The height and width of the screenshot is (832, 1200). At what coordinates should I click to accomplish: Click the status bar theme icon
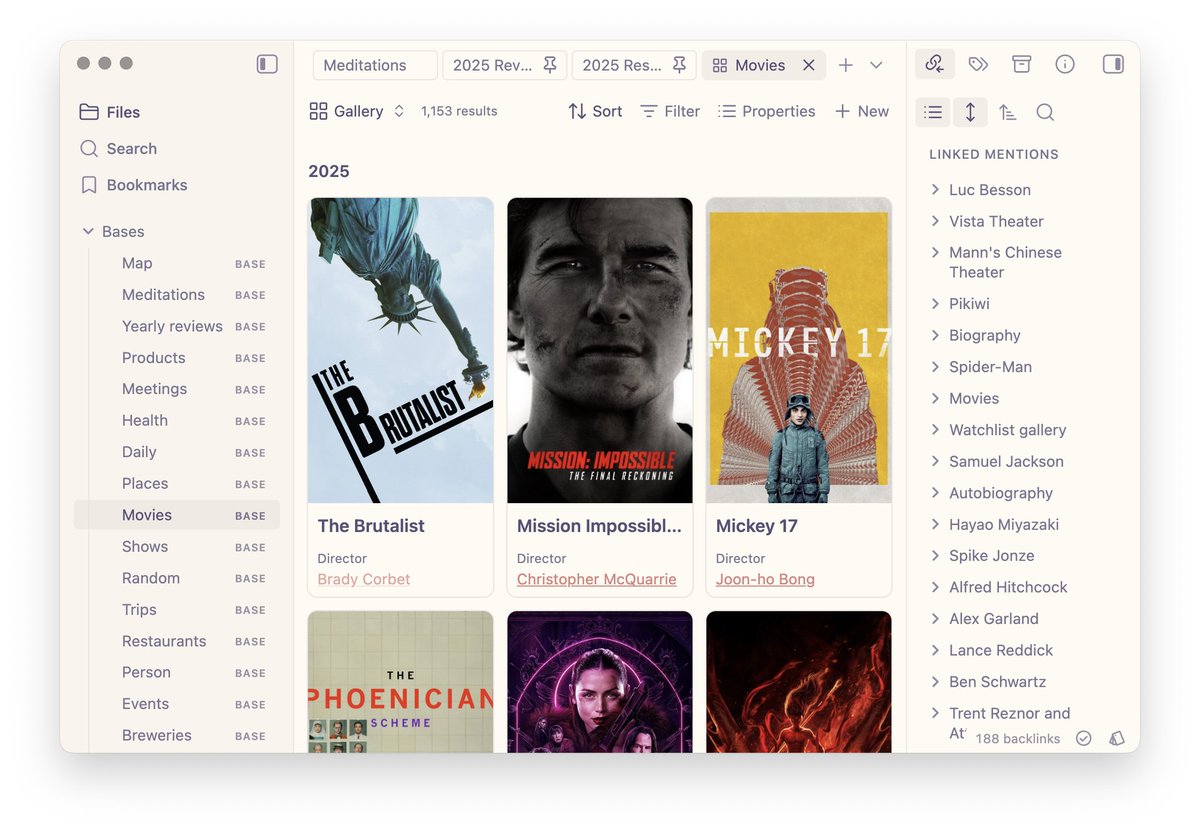tap(1117, 738)
